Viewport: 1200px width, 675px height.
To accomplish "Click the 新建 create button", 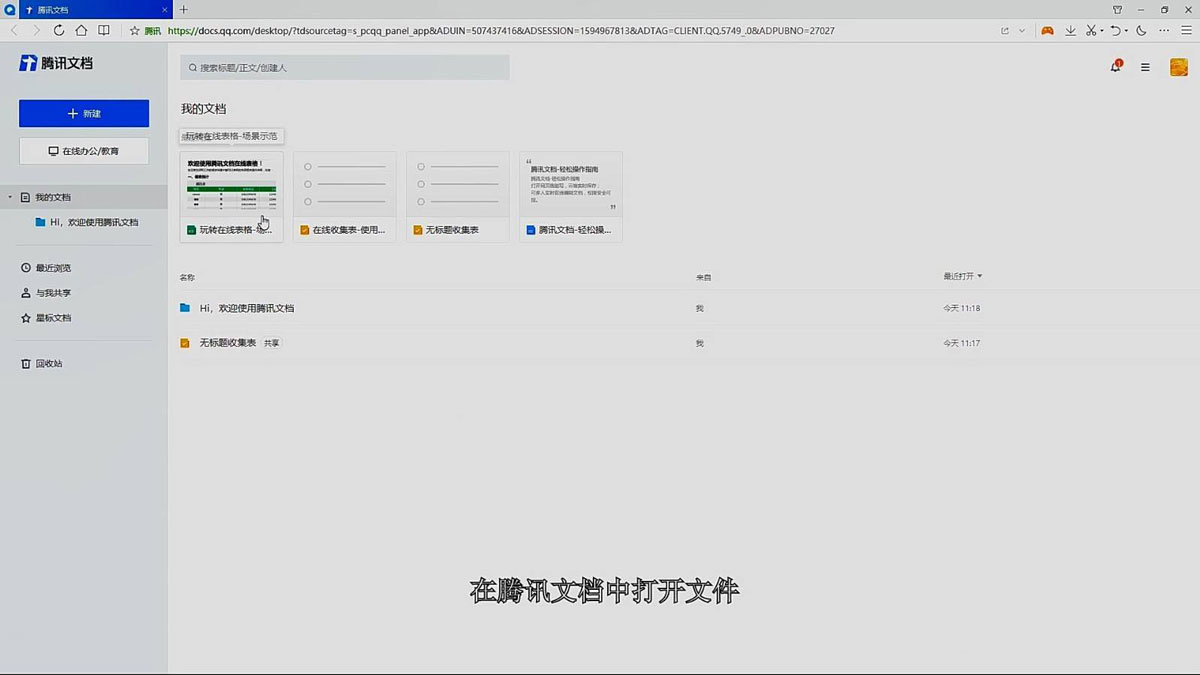I will pos(84,113).
